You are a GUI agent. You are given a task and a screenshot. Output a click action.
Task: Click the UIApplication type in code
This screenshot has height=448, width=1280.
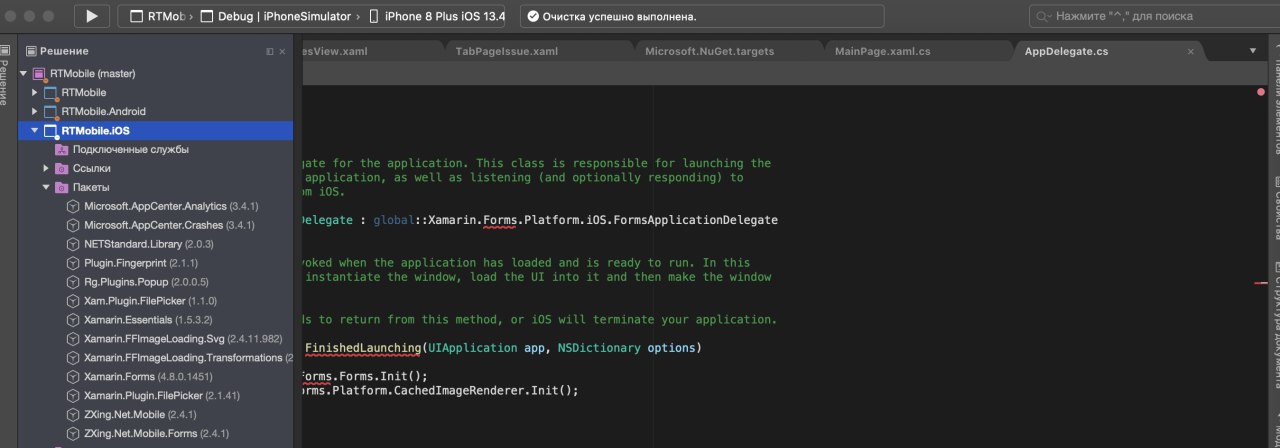(474, 348)
